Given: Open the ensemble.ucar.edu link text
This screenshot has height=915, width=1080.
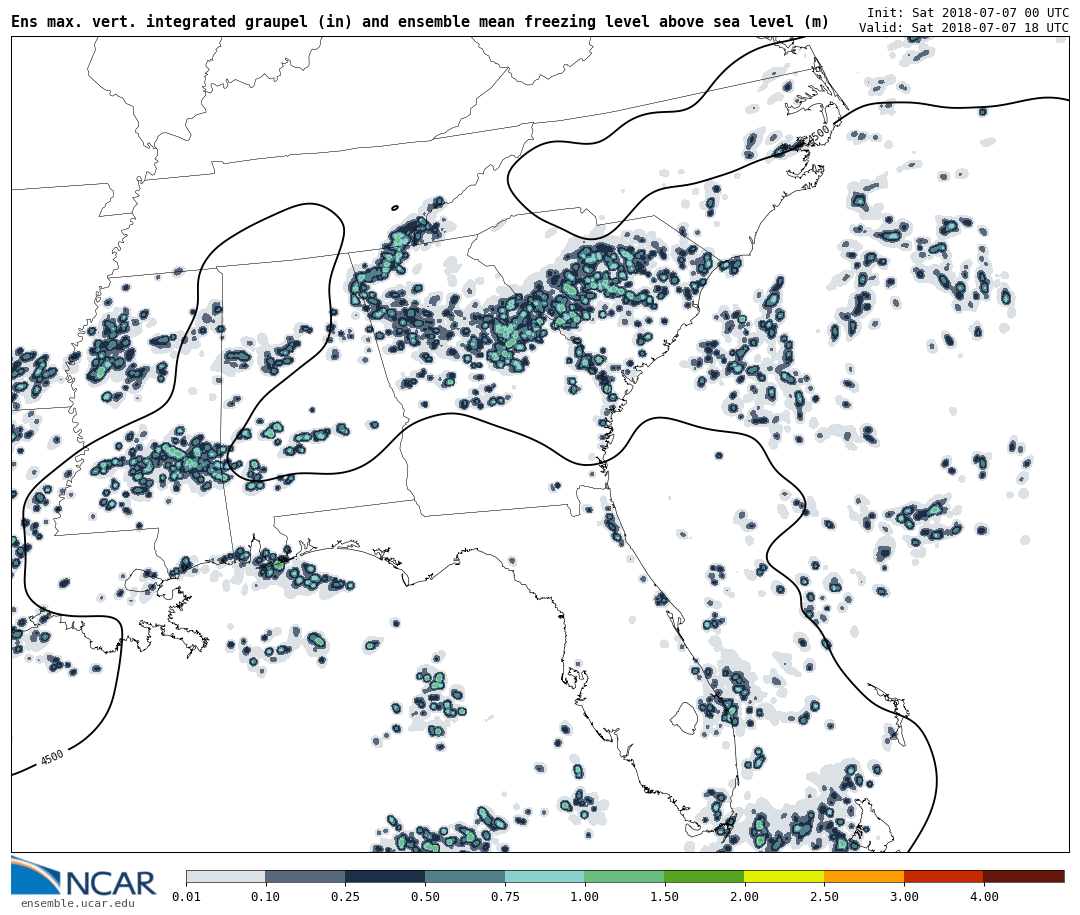Looking at the screenshot, I should 77,904.
